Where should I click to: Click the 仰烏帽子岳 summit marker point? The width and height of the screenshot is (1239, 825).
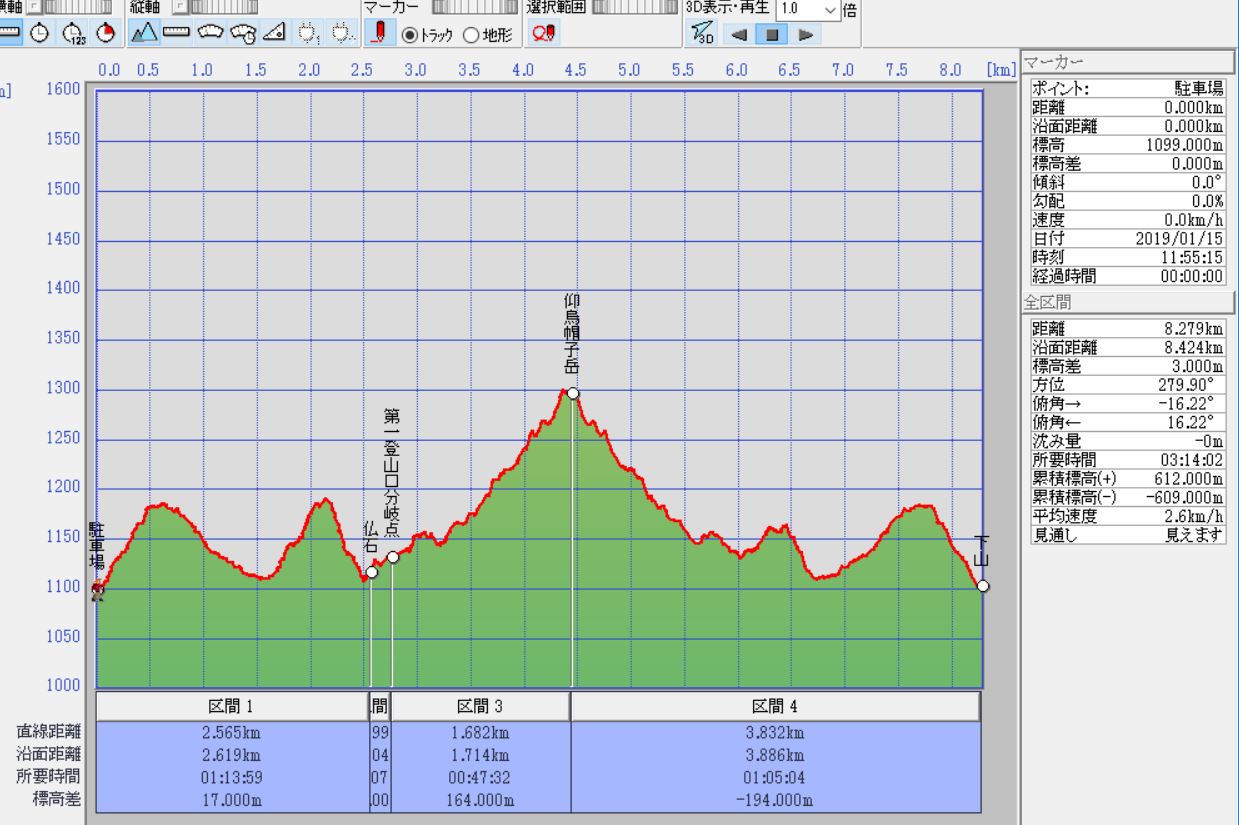click(x=573, y=393)
